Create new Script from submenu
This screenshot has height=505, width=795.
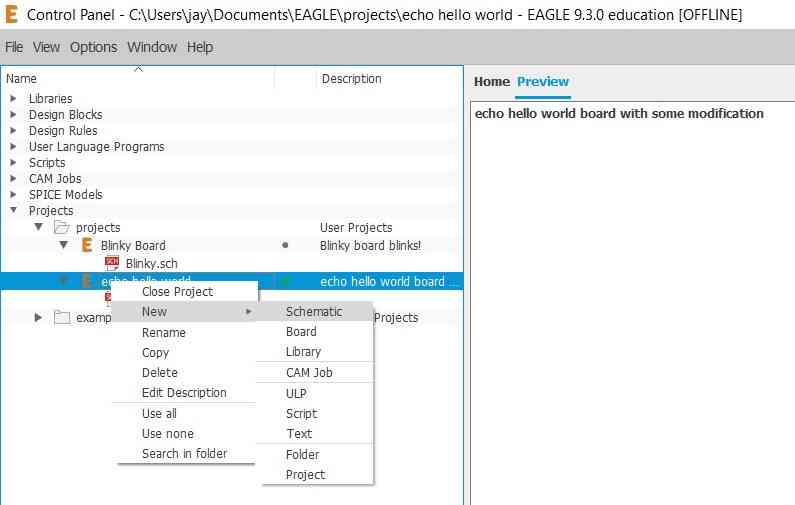click(315, 414)
